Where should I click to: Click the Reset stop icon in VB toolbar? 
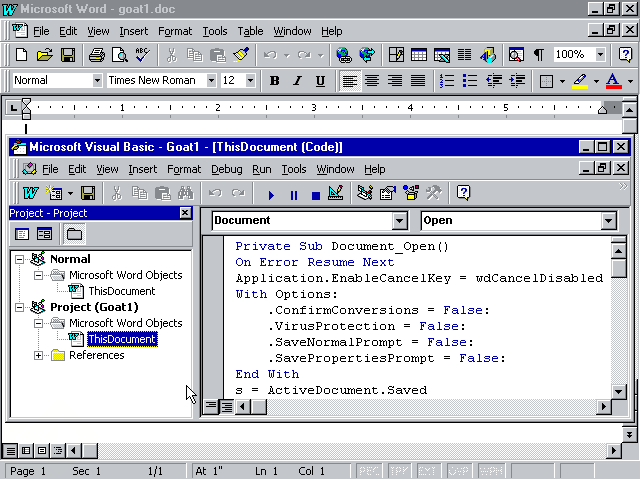click(316, 195)
